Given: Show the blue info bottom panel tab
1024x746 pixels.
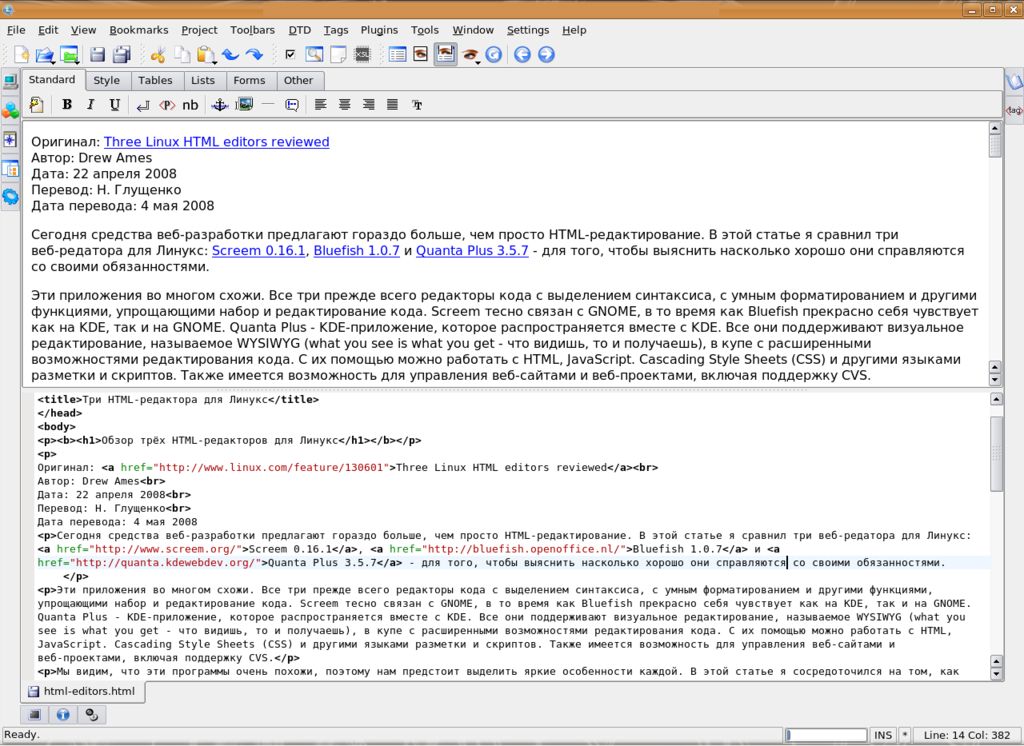Looking at the screenshot, I should (x=63, y=715).
